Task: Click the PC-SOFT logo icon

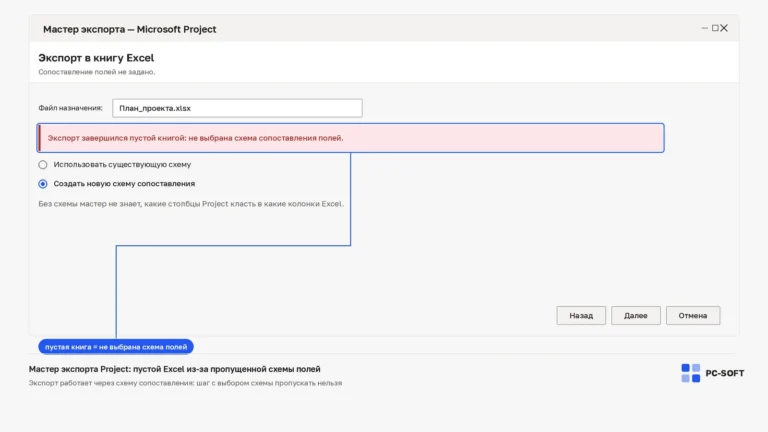Action: 691,373
